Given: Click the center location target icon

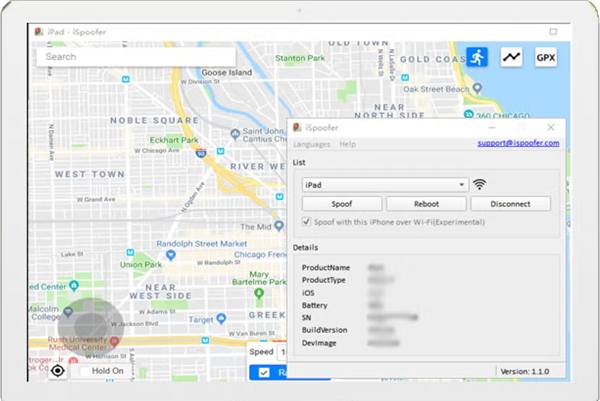Looking at the screenshot, I should (58, 370).
